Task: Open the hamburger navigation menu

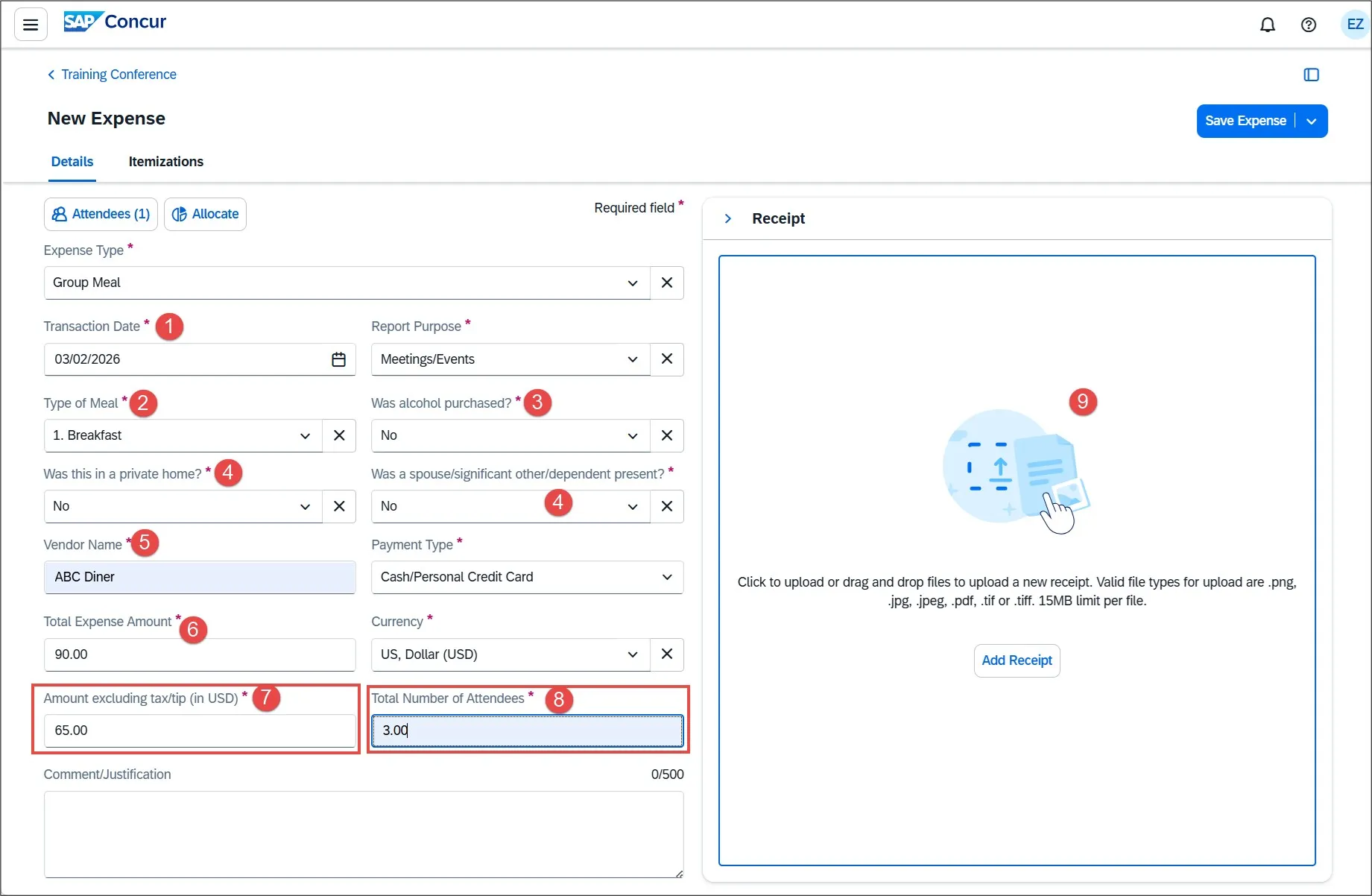Action: pyautogui.click(x=31, y=25)
